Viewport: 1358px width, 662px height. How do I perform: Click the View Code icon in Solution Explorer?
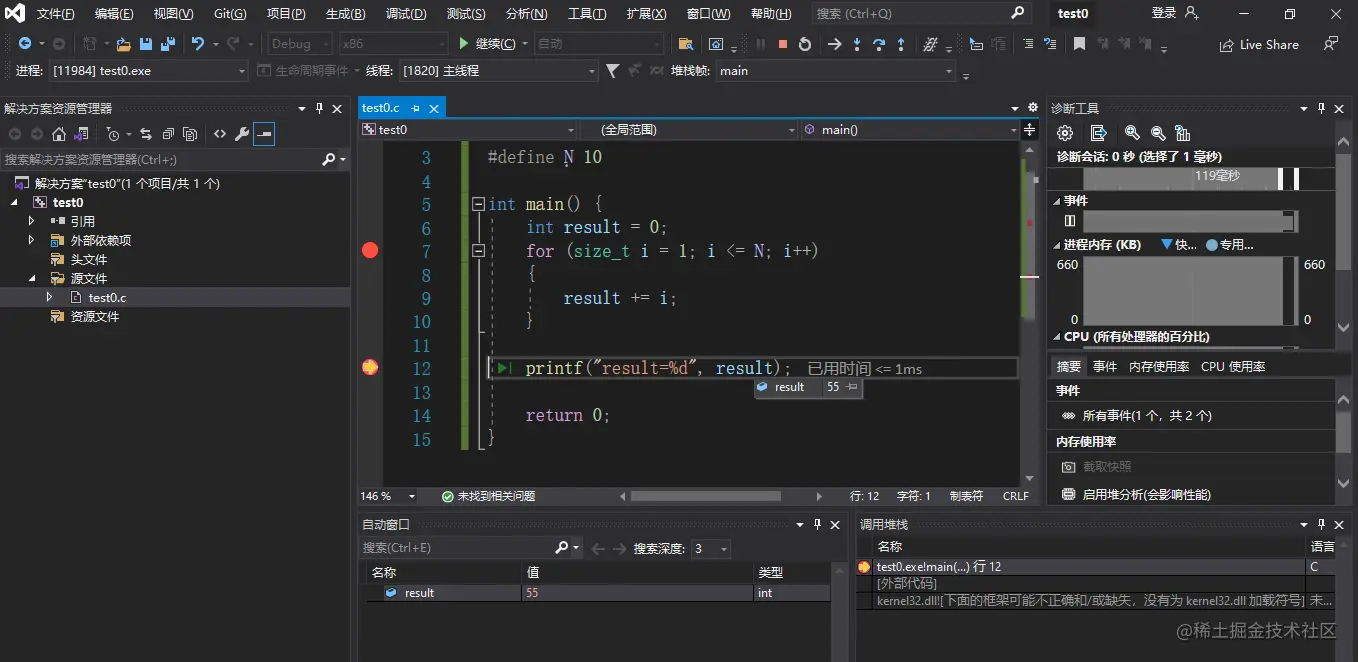point(219,134)
